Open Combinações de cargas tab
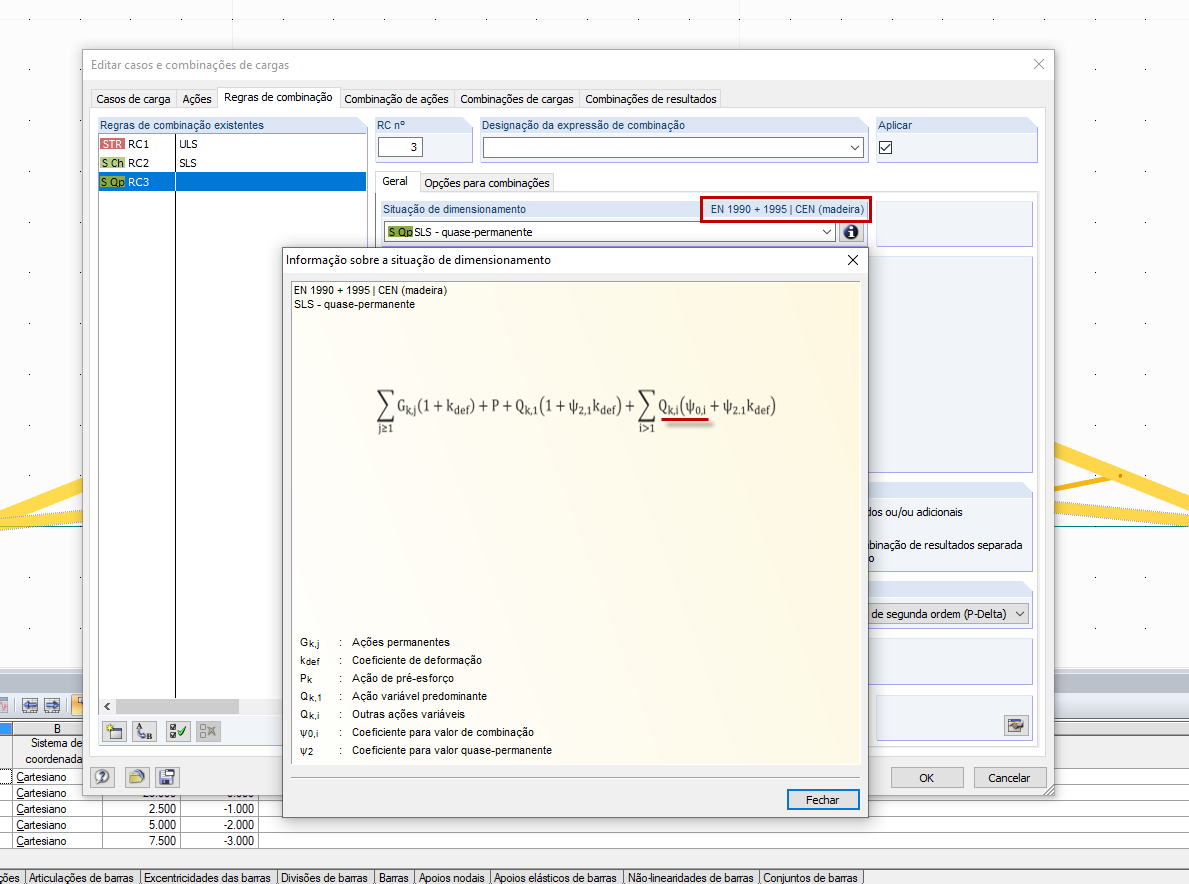This screenshot has height=884, width=1189. point(517,99)
